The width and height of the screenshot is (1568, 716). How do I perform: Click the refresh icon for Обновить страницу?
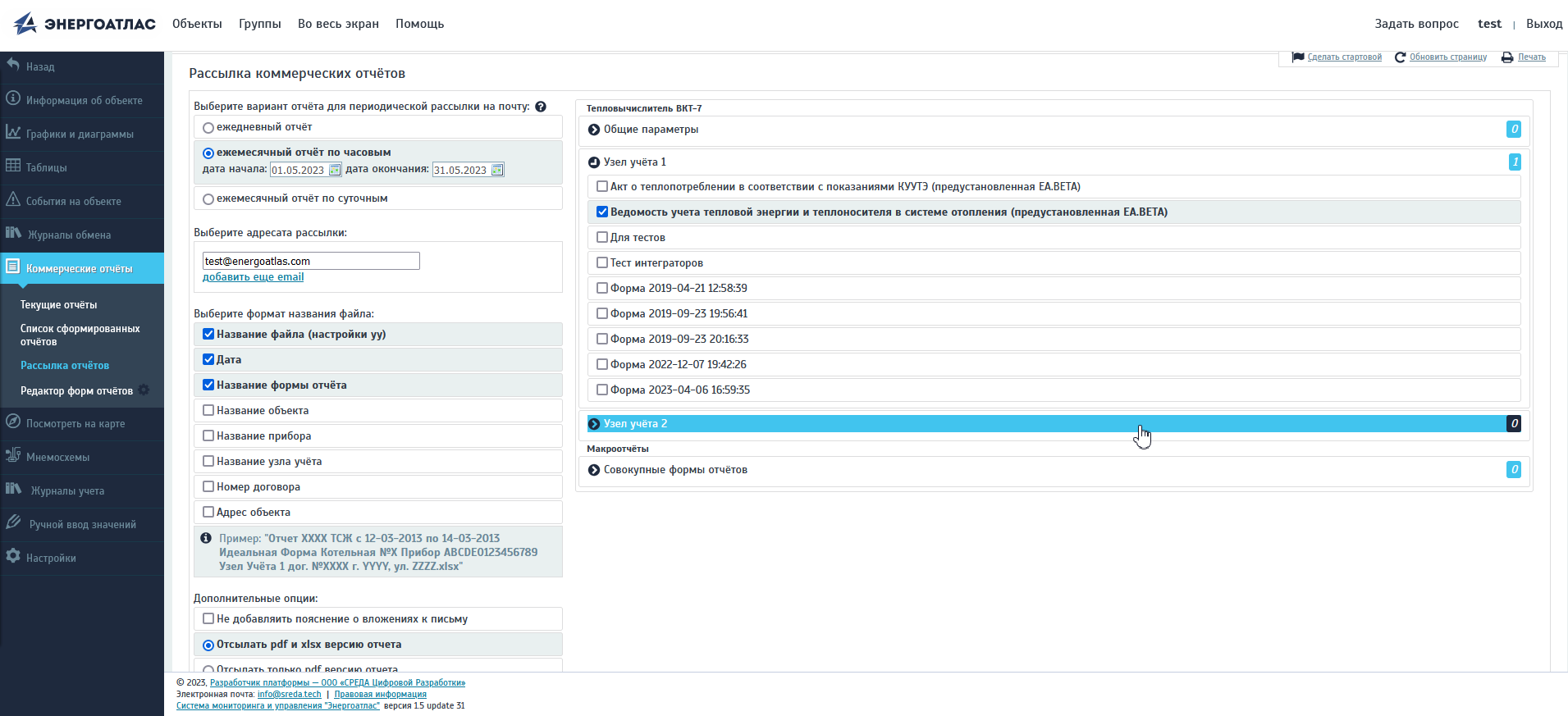click(x=1400, y=57)
